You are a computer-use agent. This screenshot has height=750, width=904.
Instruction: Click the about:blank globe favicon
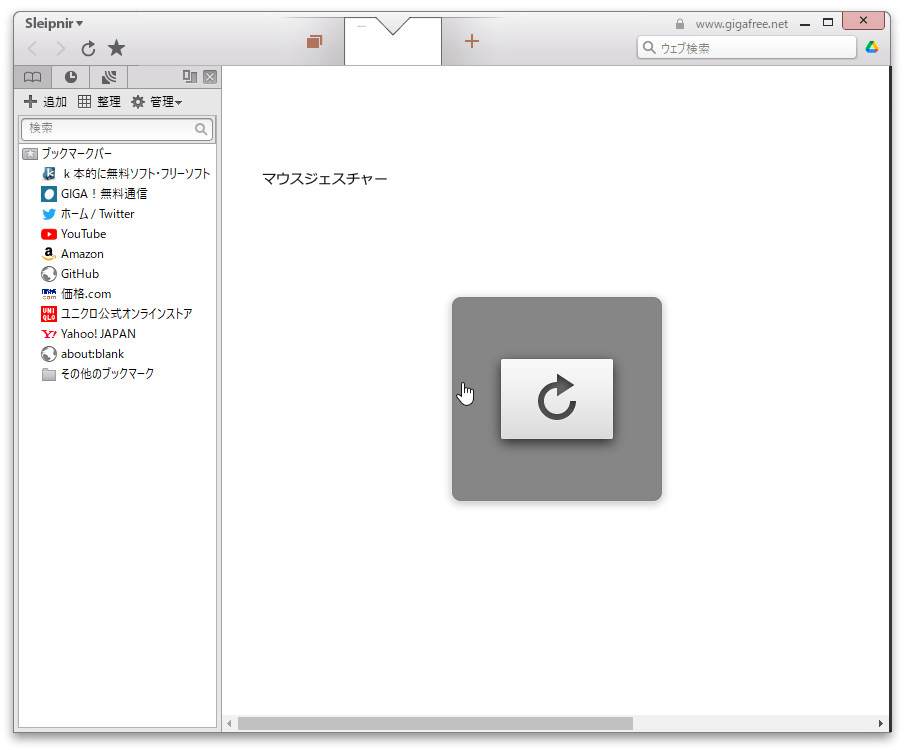tap(49, 354)
